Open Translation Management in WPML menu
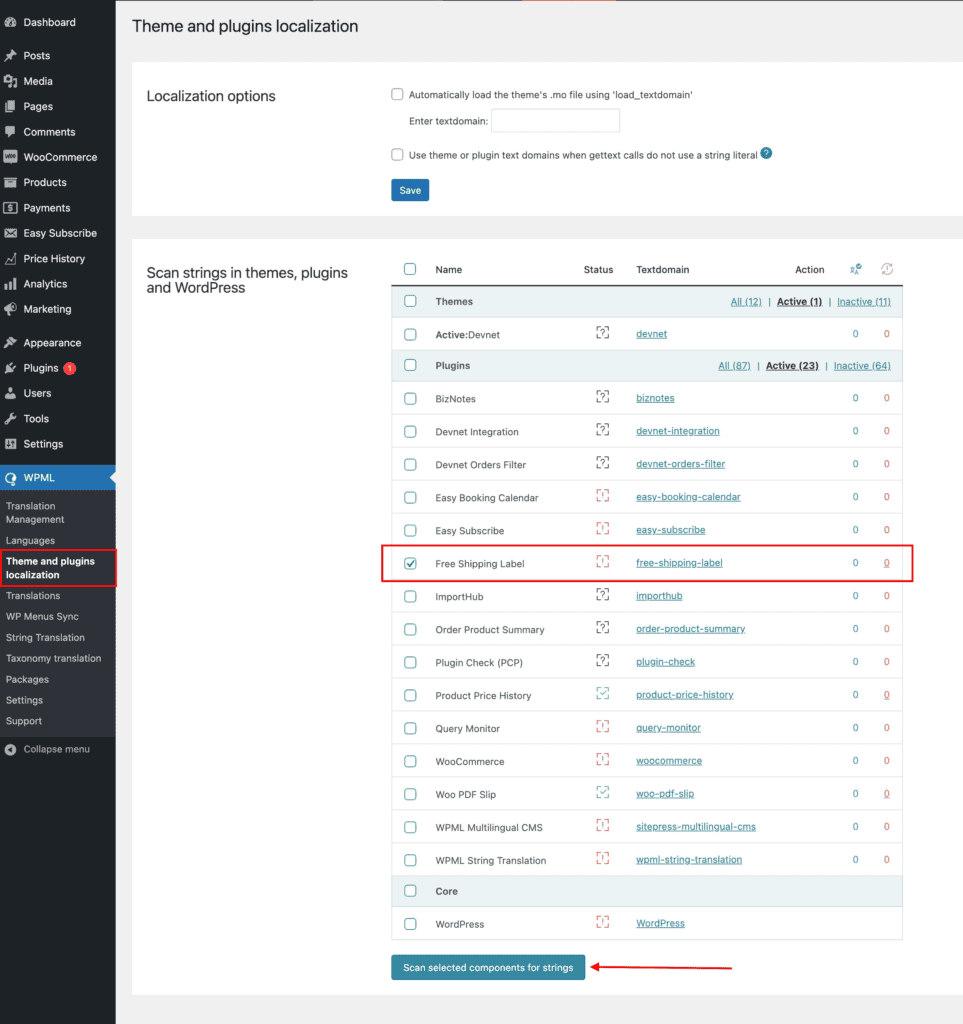This screenshot has width=963, height=1024. click(x=35, y=513)
